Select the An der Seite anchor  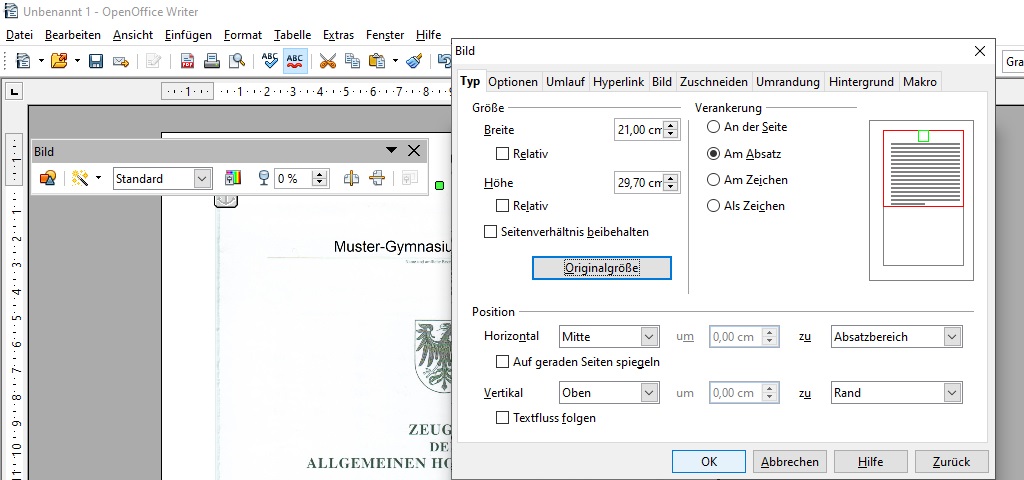pos(713,127)
